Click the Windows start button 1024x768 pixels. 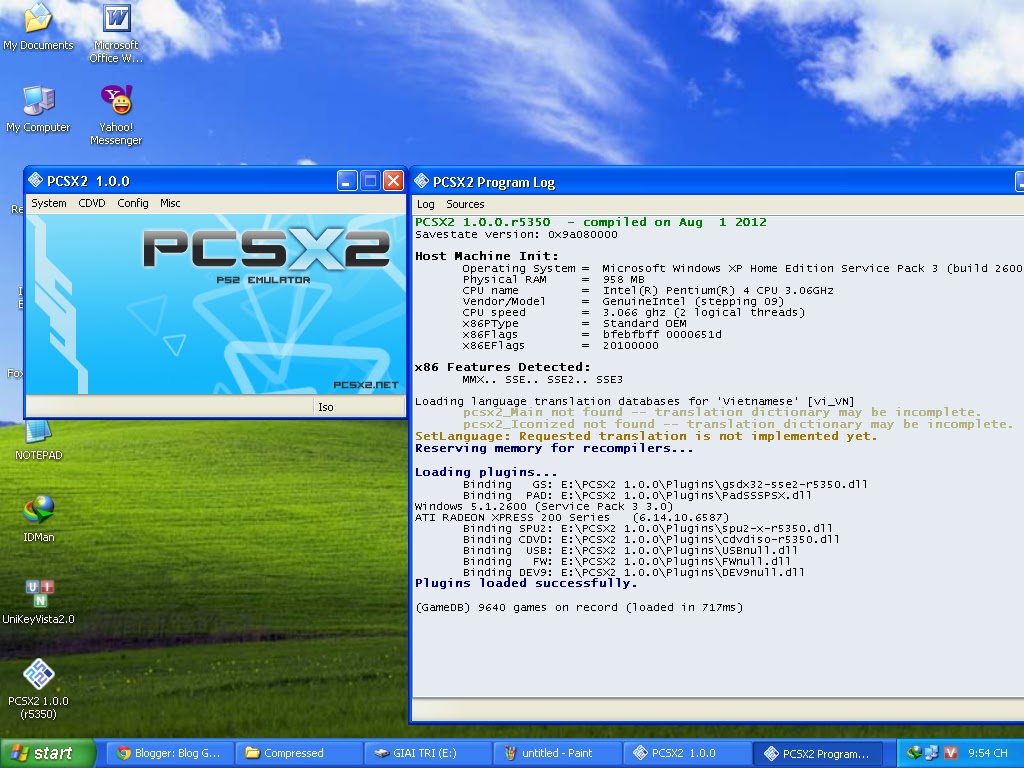pyautogui.click(x=47, y=753)
